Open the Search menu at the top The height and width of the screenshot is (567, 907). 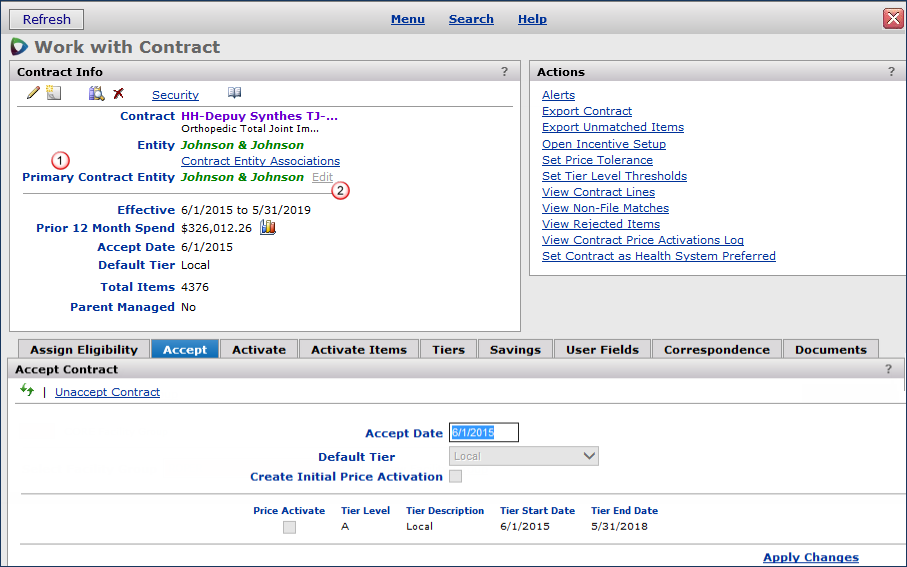coord(471,19)
